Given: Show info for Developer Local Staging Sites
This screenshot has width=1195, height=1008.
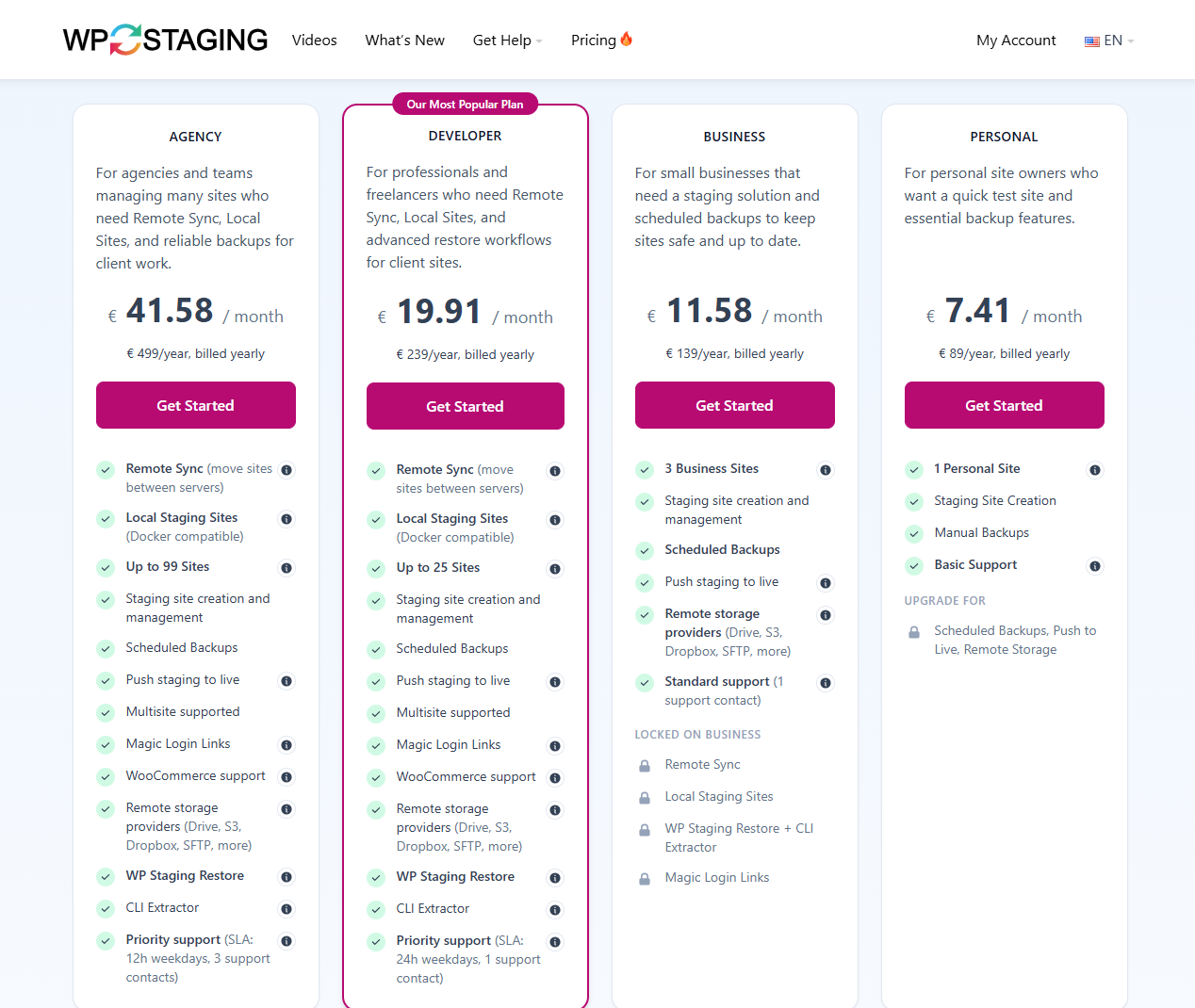Looking at the screenshot, I should (555, 520).
